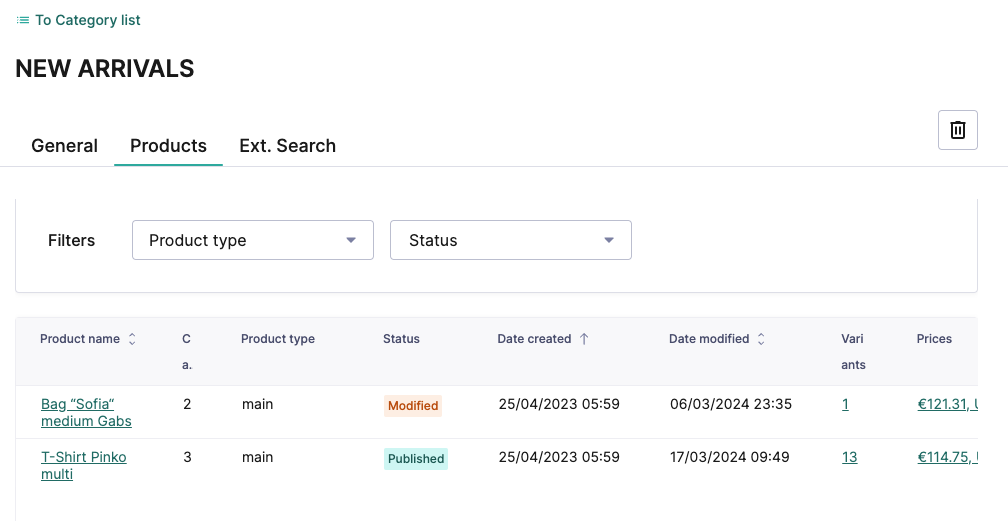Viewport: 1008px width, 521px height.
Task: Toggle the Date modified sort arrows
Action: [761, 340]
